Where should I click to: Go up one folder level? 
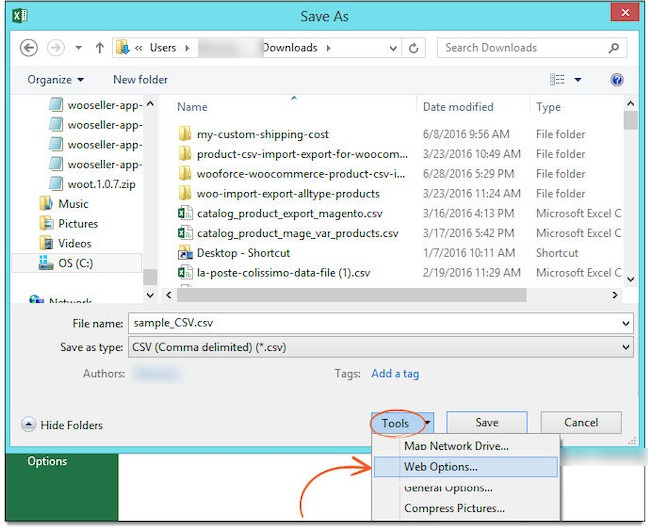pyautogui.click(x=99, y=48)
